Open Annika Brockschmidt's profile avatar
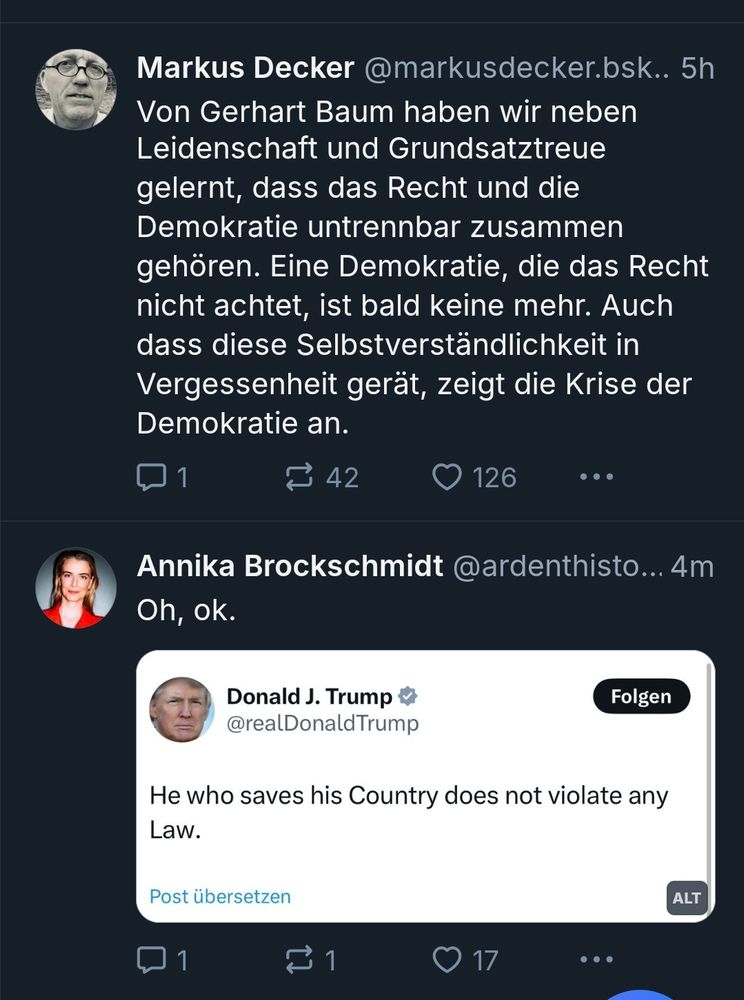This screenshot has height=1000, width=744. point(76,588)
